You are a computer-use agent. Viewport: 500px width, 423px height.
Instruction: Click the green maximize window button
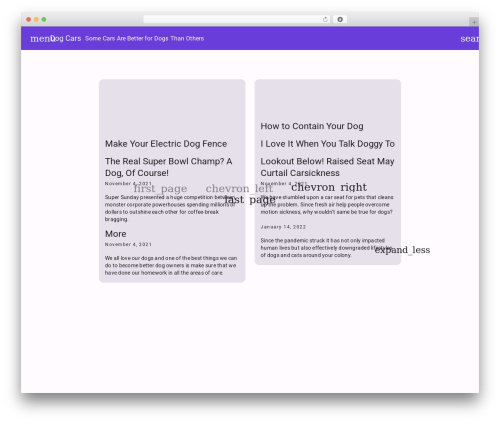tap(44, 20)
